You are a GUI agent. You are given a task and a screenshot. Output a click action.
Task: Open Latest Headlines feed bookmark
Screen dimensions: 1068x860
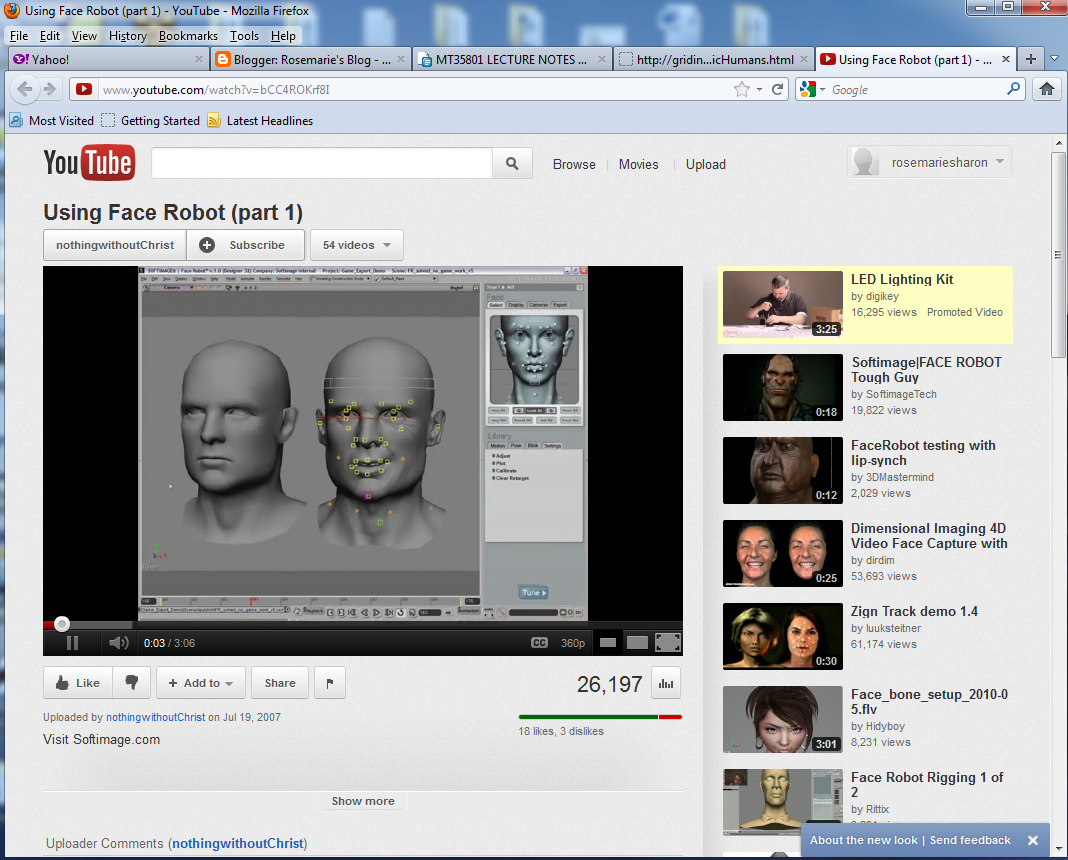[260, 121]
